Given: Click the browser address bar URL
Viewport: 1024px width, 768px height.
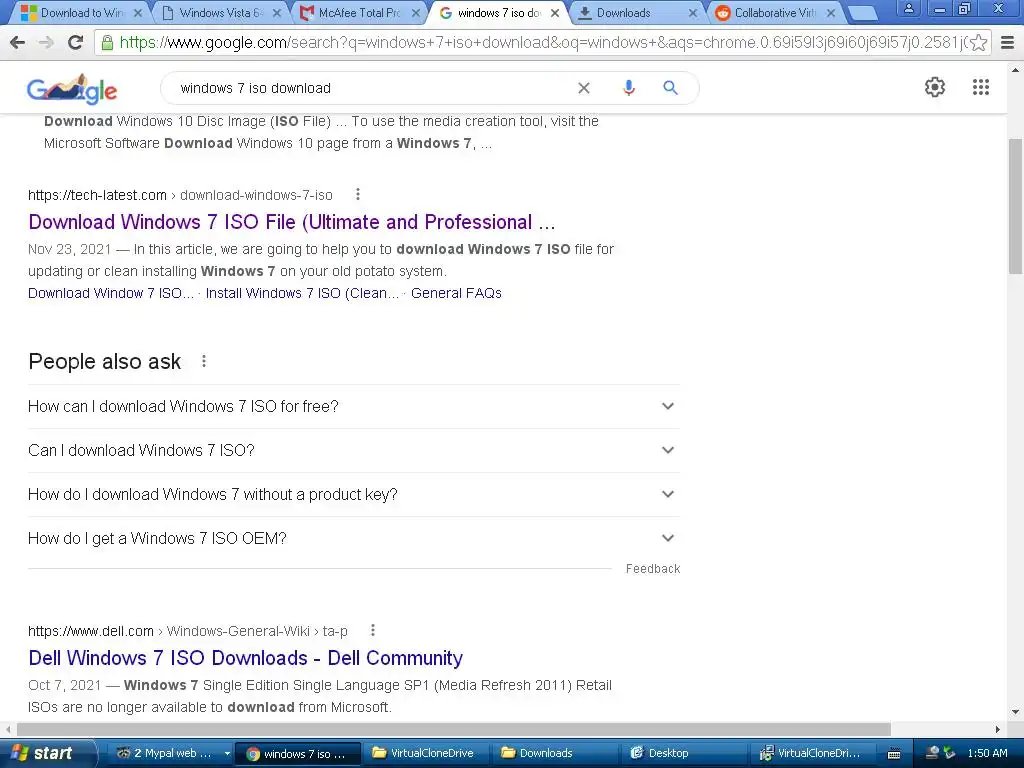Looking at the screenshot, I should [x=542, y=42].
